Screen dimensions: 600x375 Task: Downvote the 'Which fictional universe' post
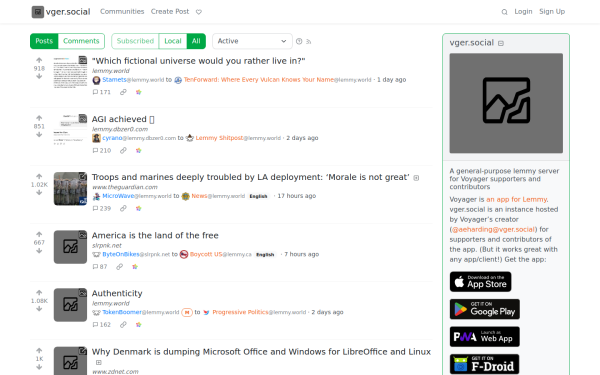coord(39,77)
